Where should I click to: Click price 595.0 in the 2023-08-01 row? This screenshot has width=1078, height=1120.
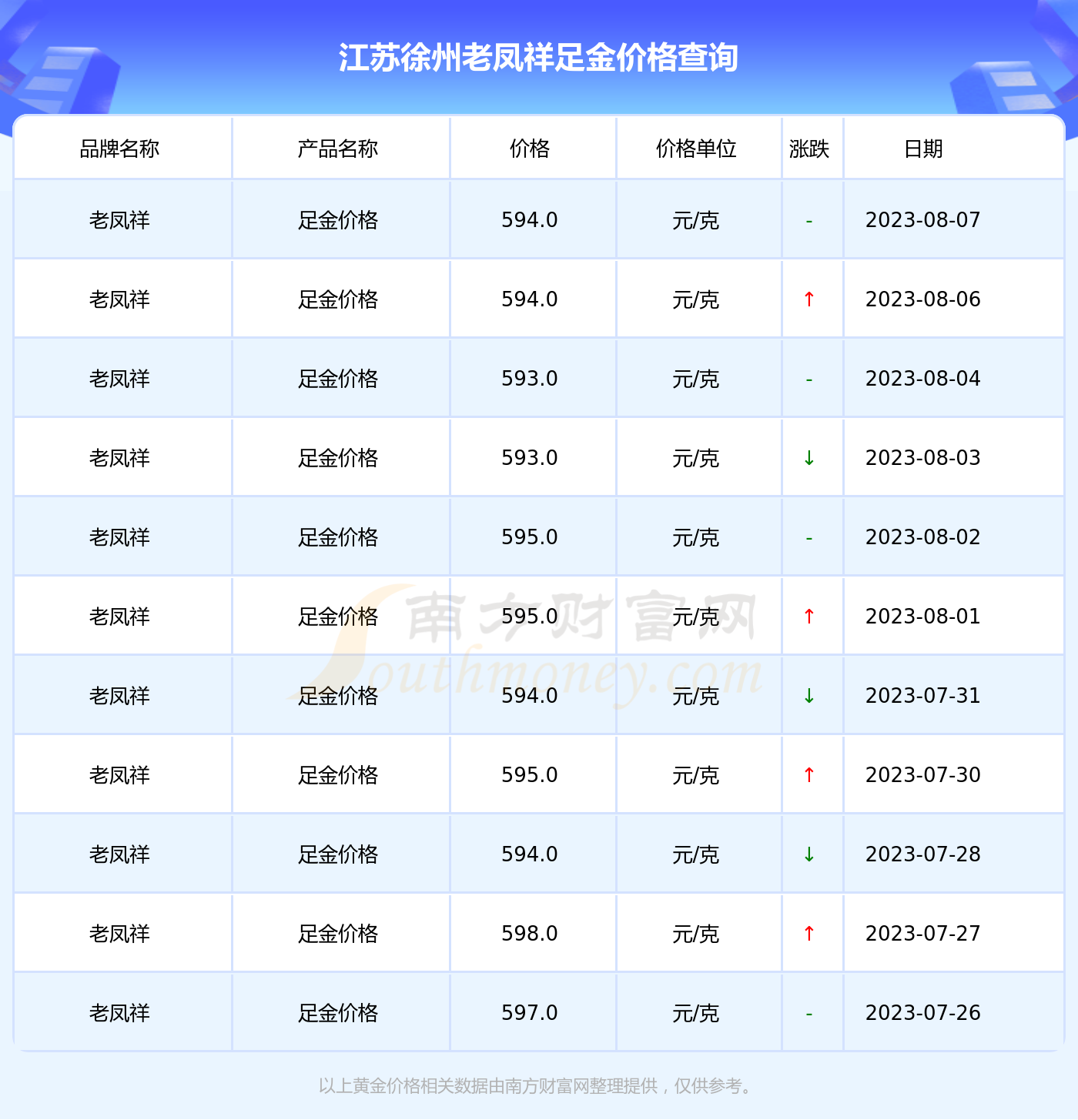(530, 617)
